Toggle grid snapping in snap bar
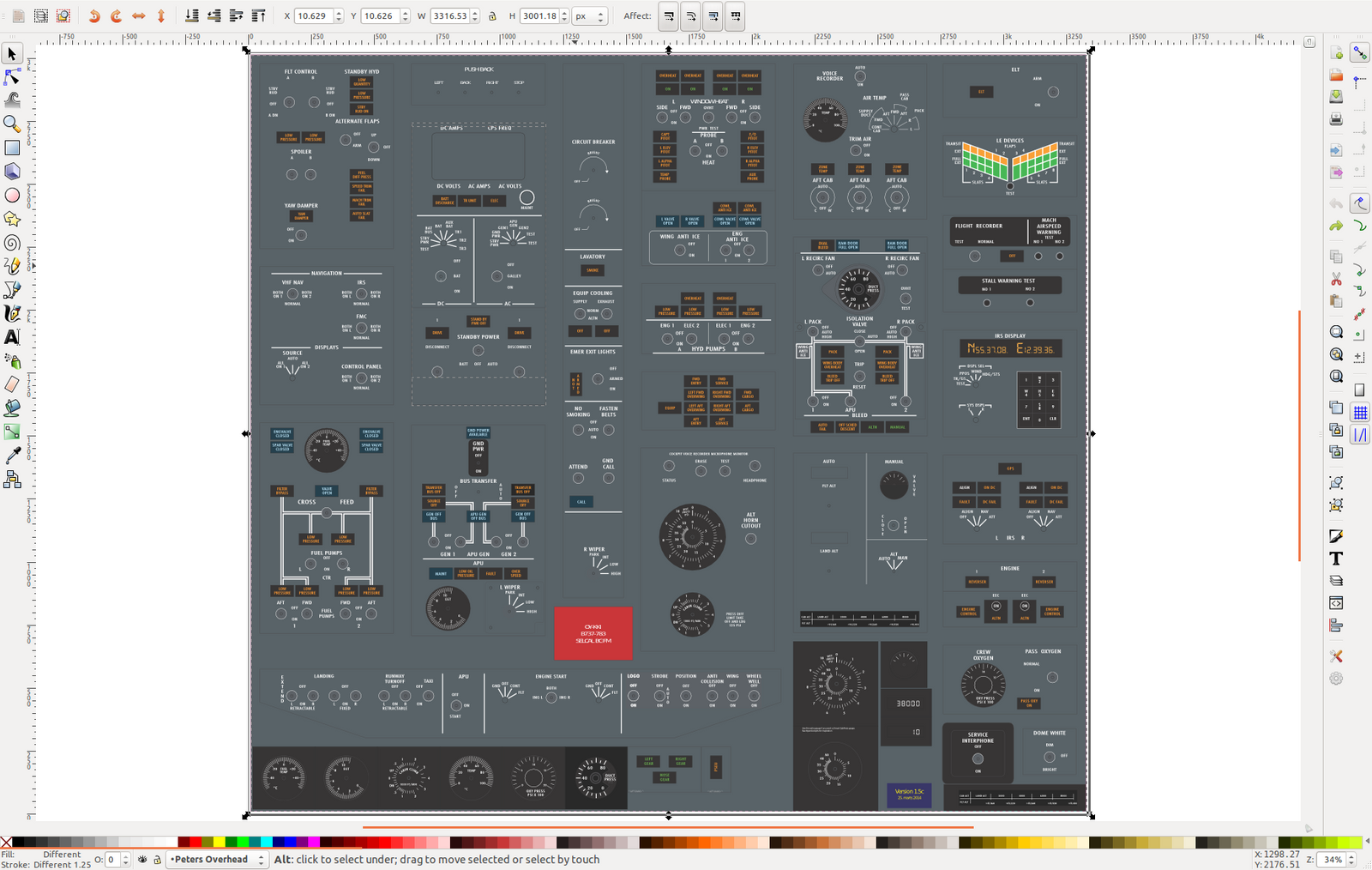 click(x=1360, y=413)
